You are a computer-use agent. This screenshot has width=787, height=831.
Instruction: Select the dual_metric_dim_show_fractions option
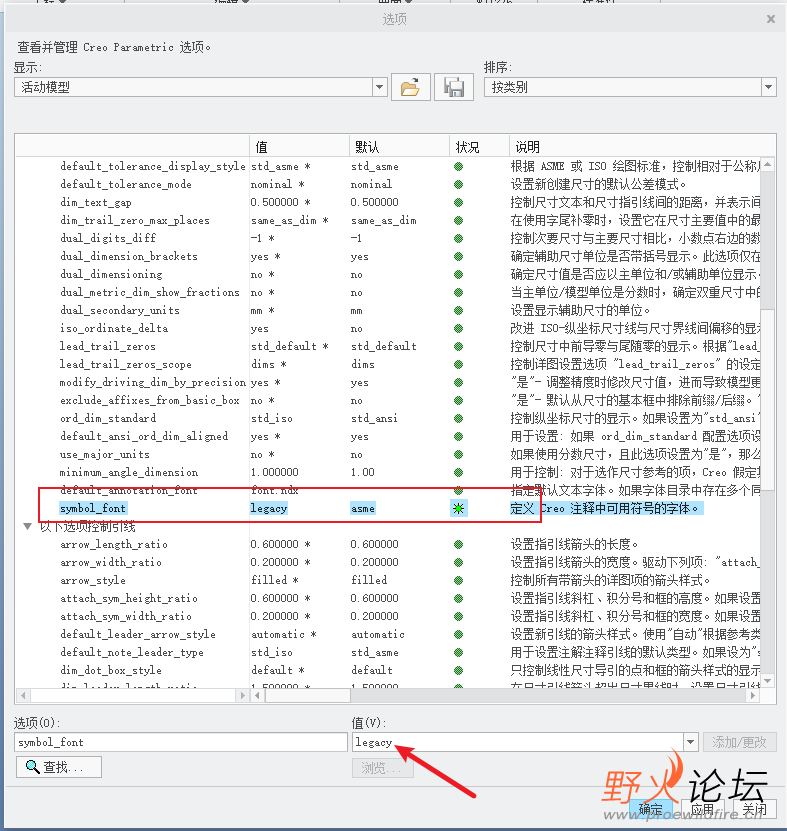click(149, 293)
